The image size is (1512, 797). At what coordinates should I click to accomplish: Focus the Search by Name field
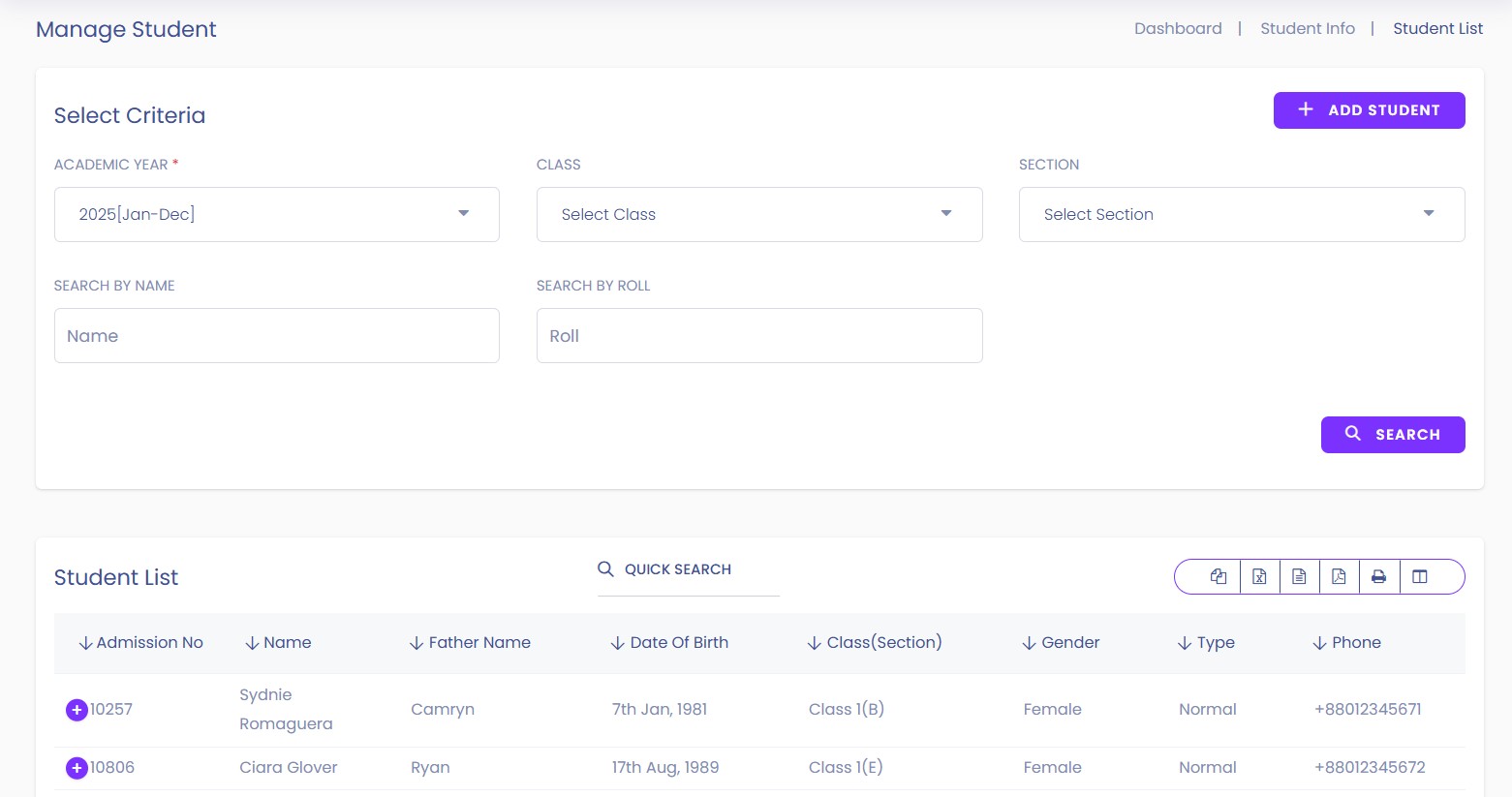[276, 336]
